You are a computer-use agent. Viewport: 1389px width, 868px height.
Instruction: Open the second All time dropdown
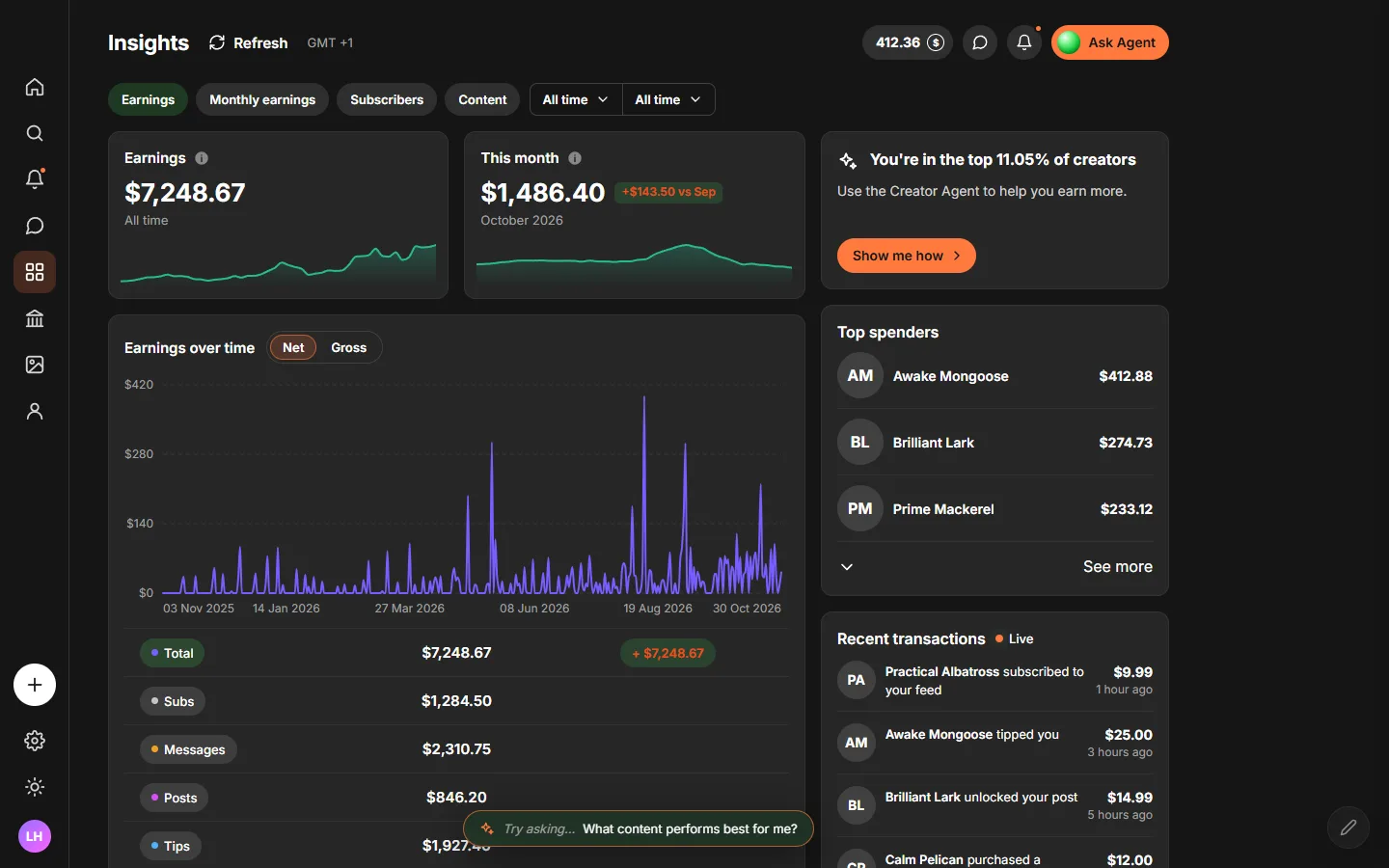tap(668, 99)
